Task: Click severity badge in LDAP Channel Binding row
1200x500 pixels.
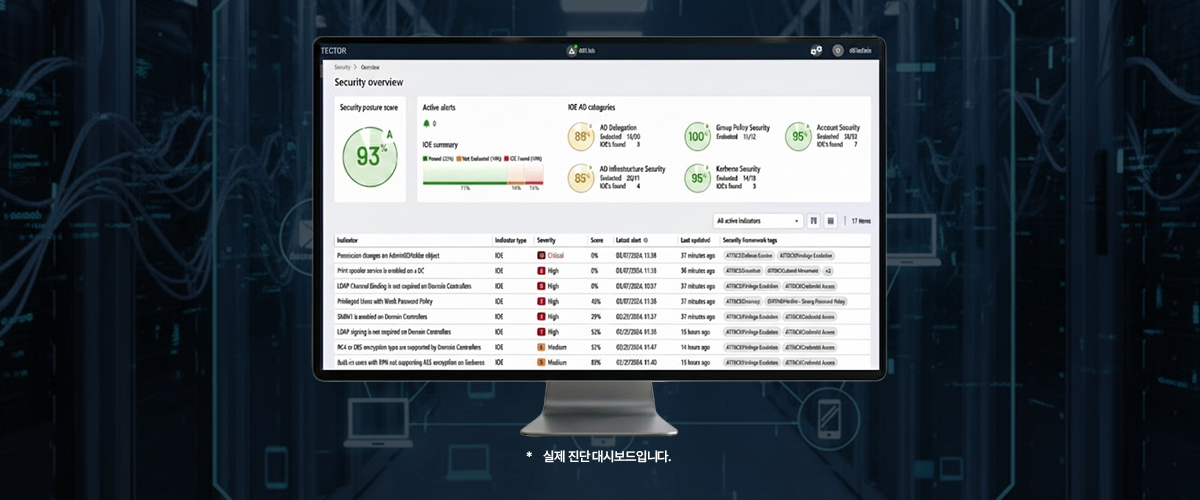Action: pos(541,286)
